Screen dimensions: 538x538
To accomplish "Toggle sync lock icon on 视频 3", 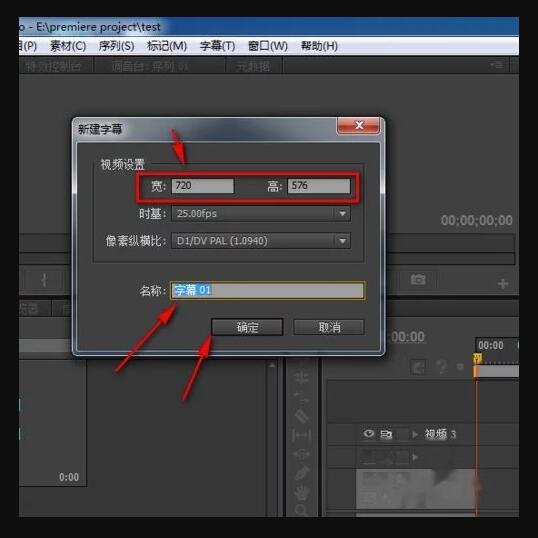I will coord(386,434).
